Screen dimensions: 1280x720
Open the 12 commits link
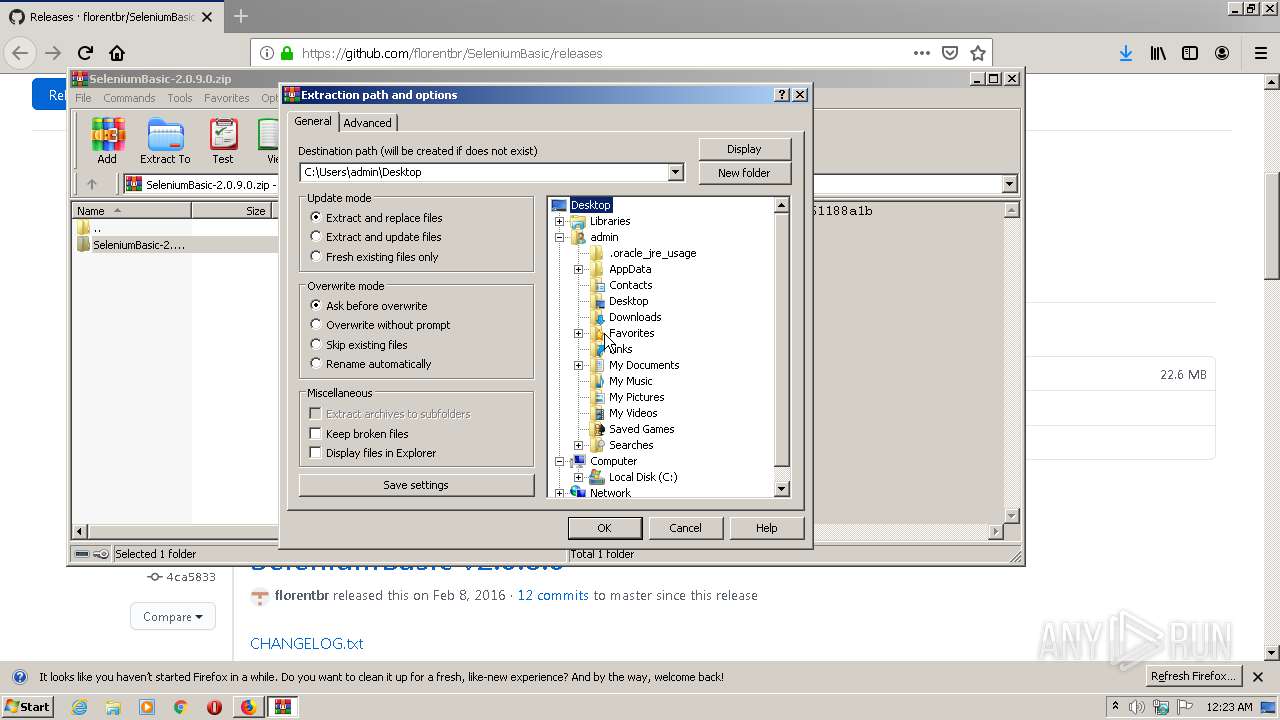(553, 595)
